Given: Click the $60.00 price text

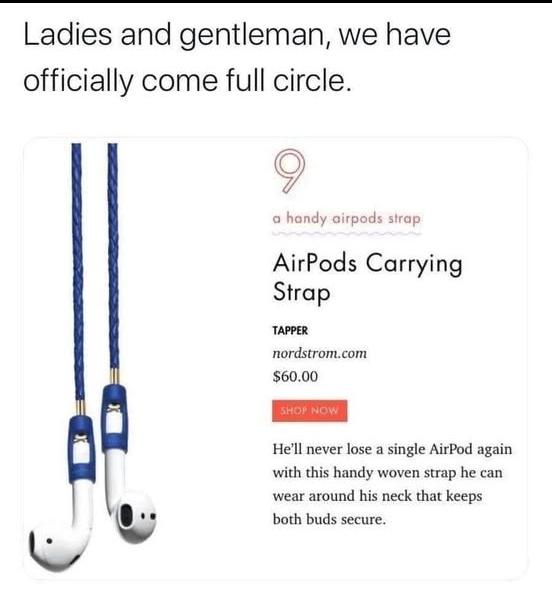Looking at the screenshot, I should (x=295, y=376).
